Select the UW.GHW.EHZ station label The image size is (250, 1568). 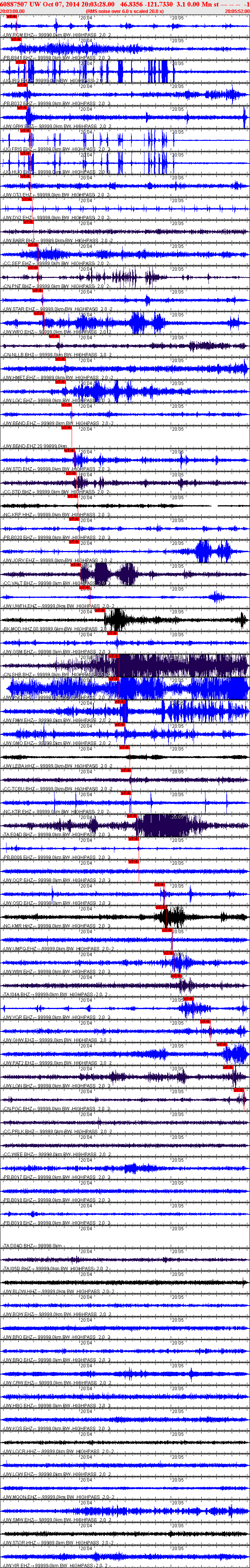[x=57, y=1039]
